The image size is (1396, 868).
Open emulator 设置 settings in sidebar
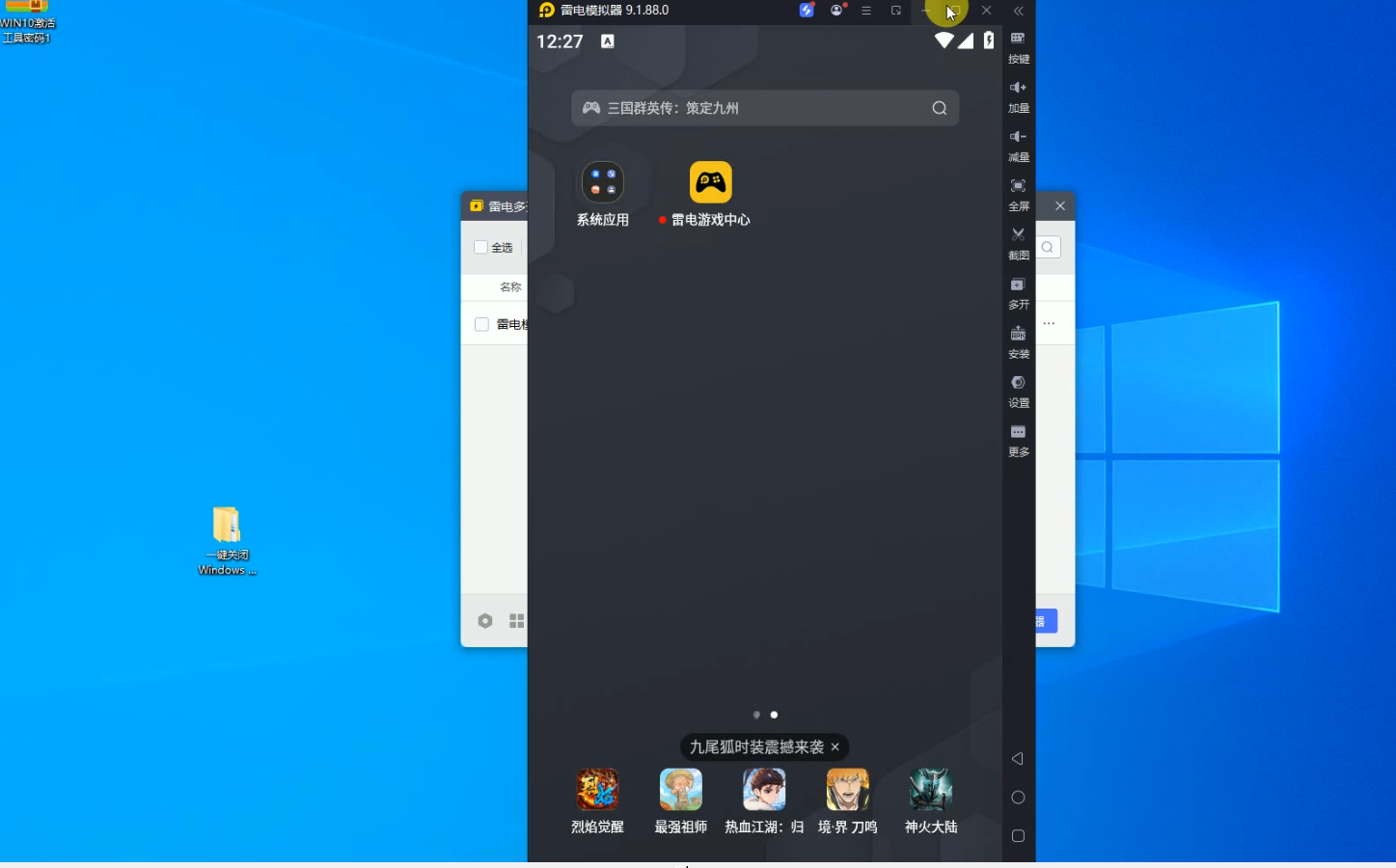(x=1018, y=389)
